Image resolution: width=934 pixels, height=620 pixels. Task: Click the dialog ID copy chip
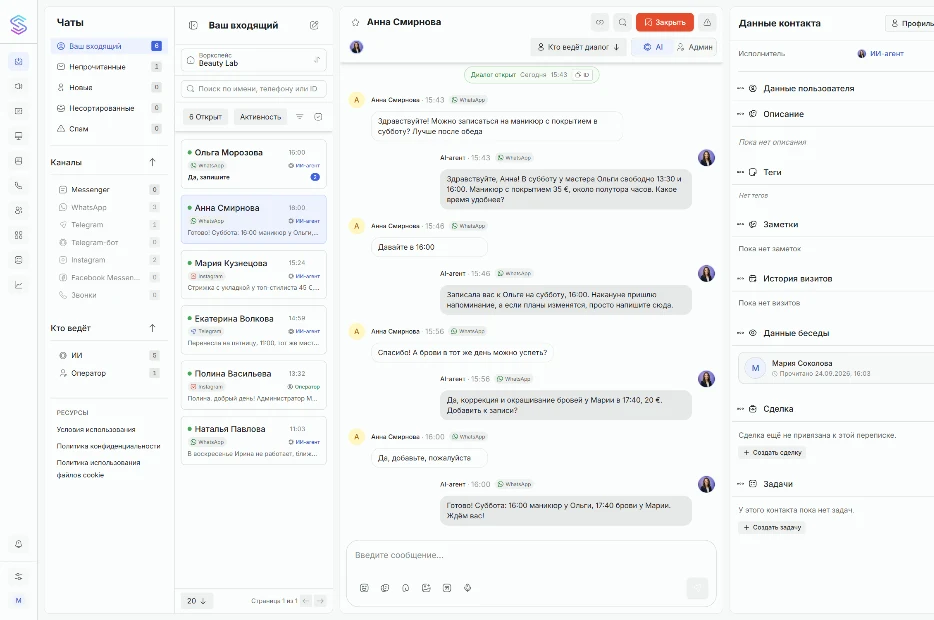(583, 75)
